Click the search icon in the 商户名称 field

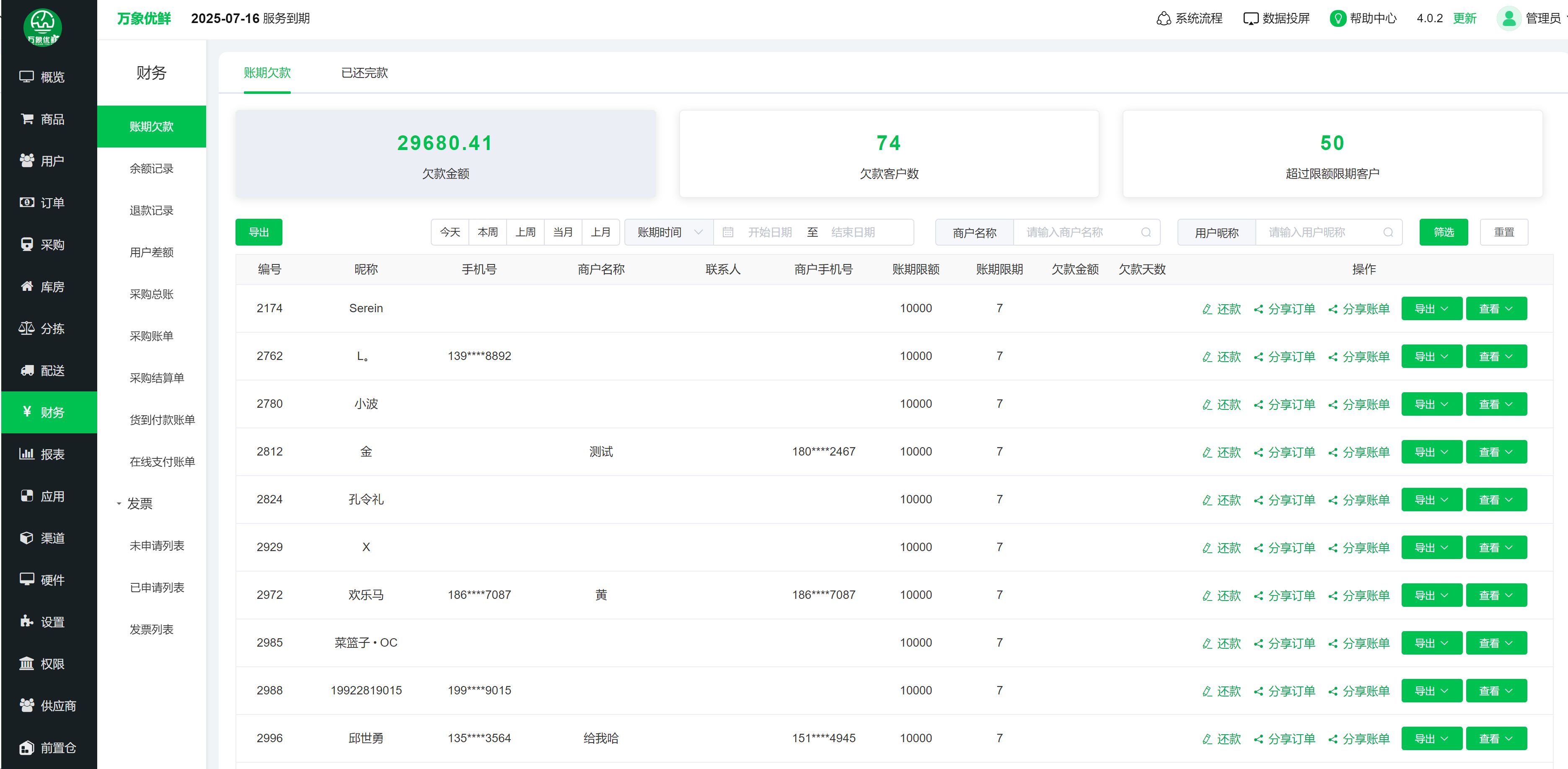pyautogui.click(x=1146, y=232)
